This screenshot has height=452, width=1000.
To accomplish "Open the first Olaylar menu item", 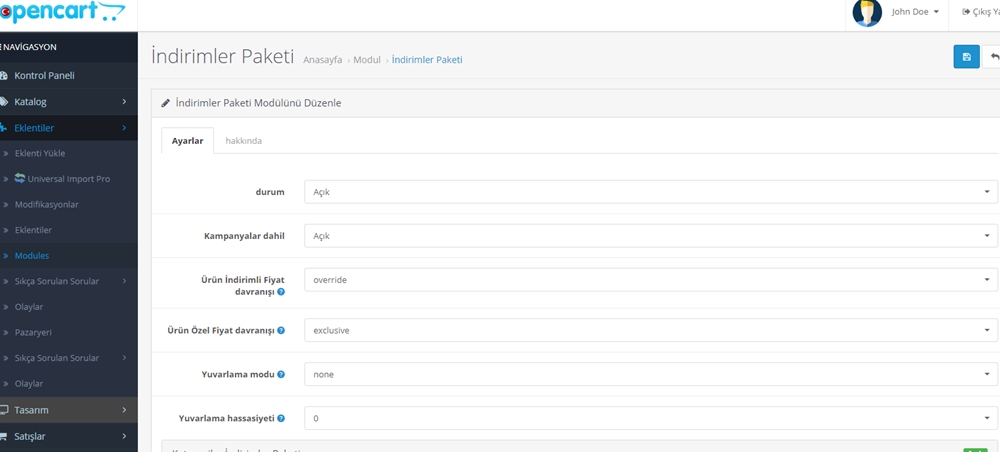I will 69,307.
